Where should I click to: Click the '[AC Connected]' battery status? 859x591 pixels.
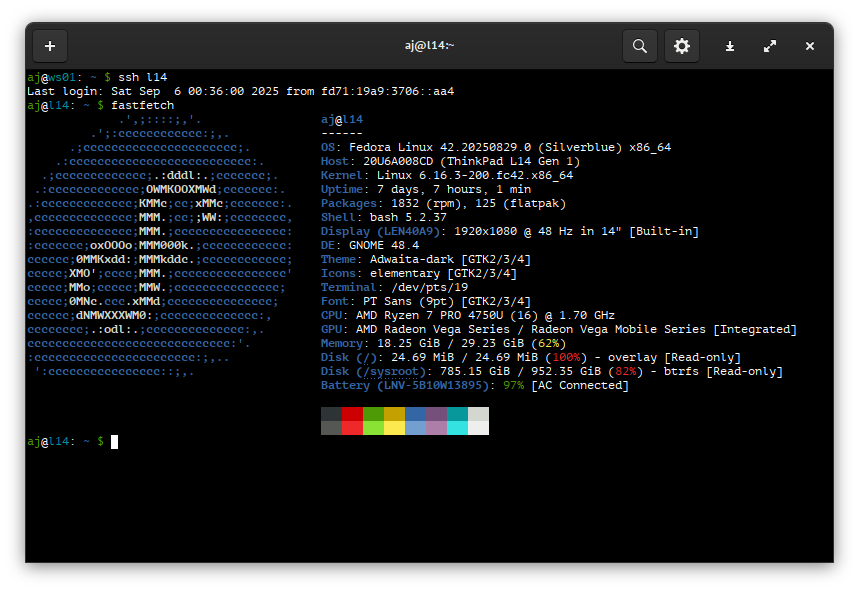click(x=580, y=386)
